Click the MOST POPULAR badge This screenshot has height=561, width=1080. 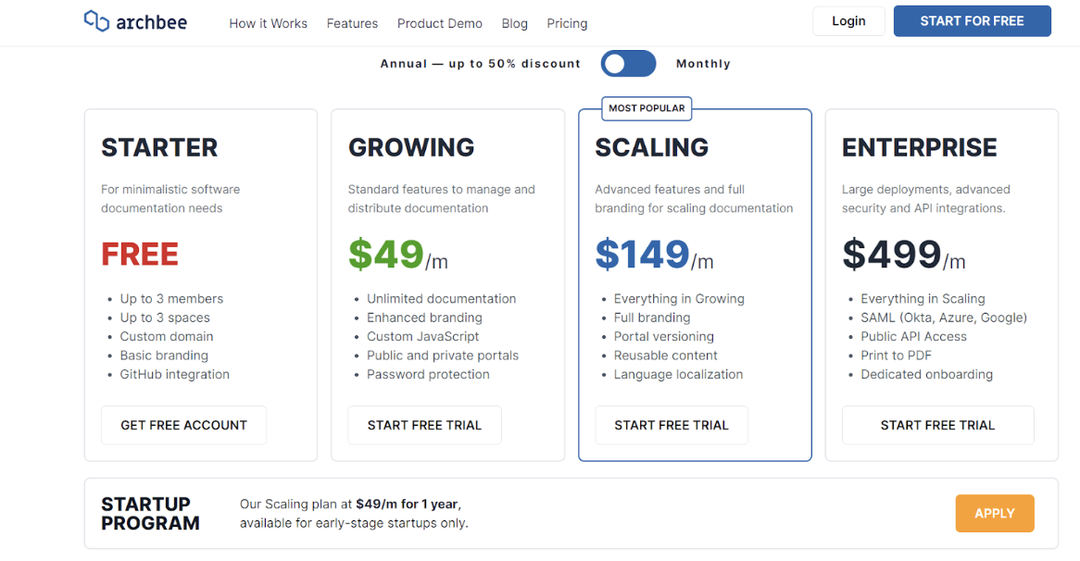pyautogui.click(x=647, y=108)
